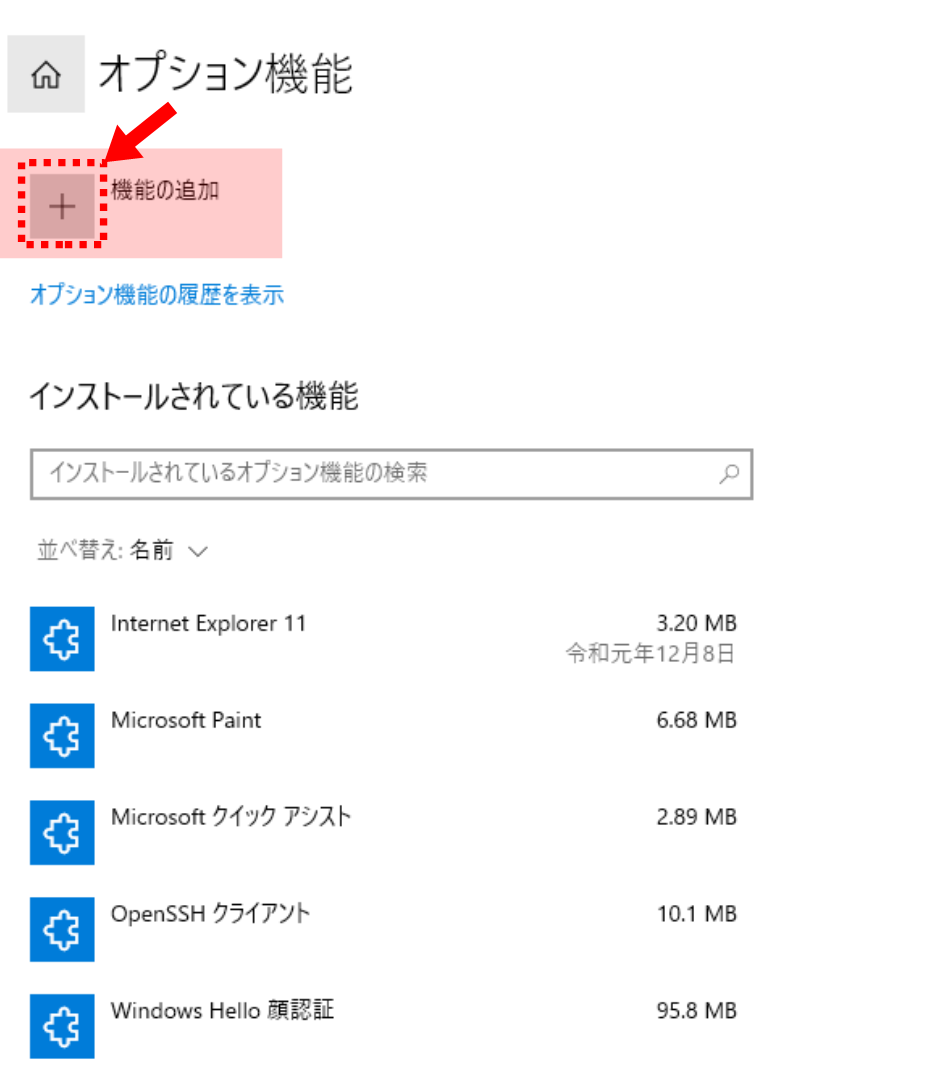Click the Internet Explorer 11 puzzle icon
Viewport: 933px width, 1077px height.
pyautogui.click(x=62, y=639)
